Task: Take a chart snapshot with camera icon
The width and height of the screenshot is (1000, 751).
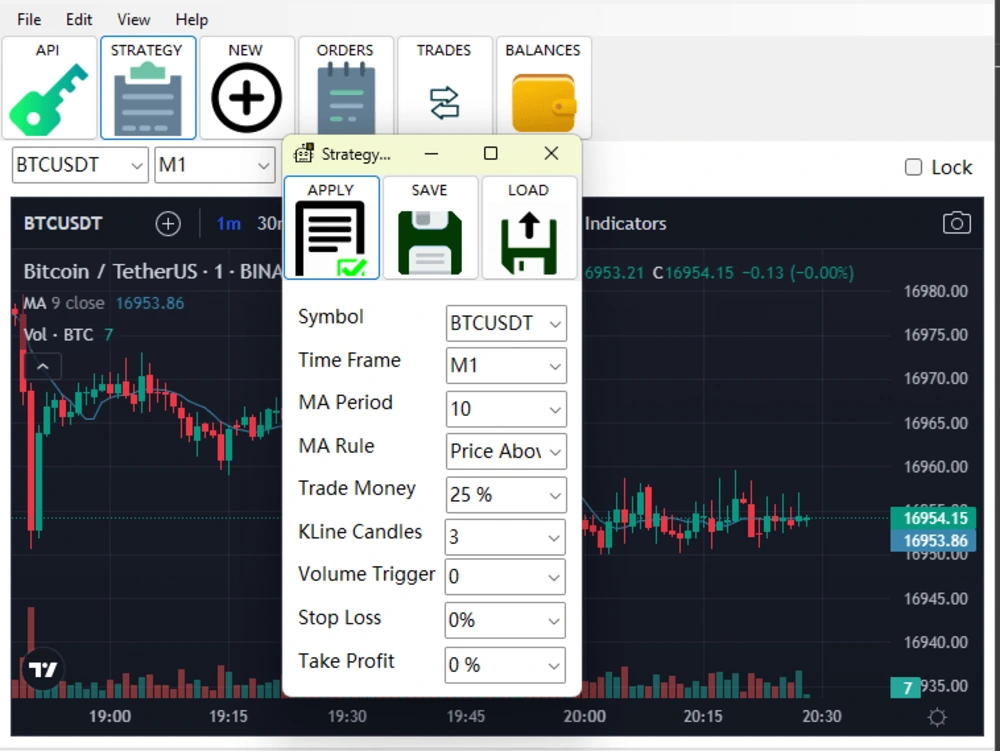Action: (957, 223)
